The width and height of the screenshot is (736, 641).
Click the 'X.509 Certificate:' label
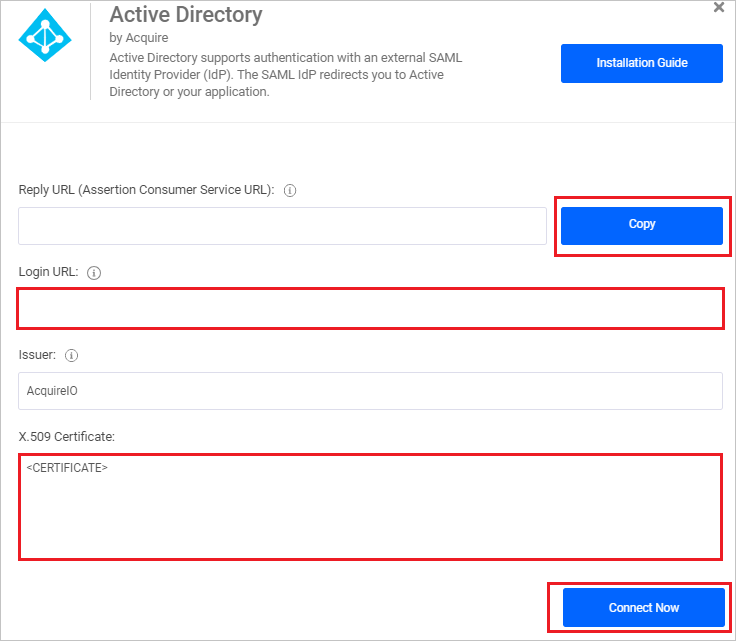[x=67, y=437]
